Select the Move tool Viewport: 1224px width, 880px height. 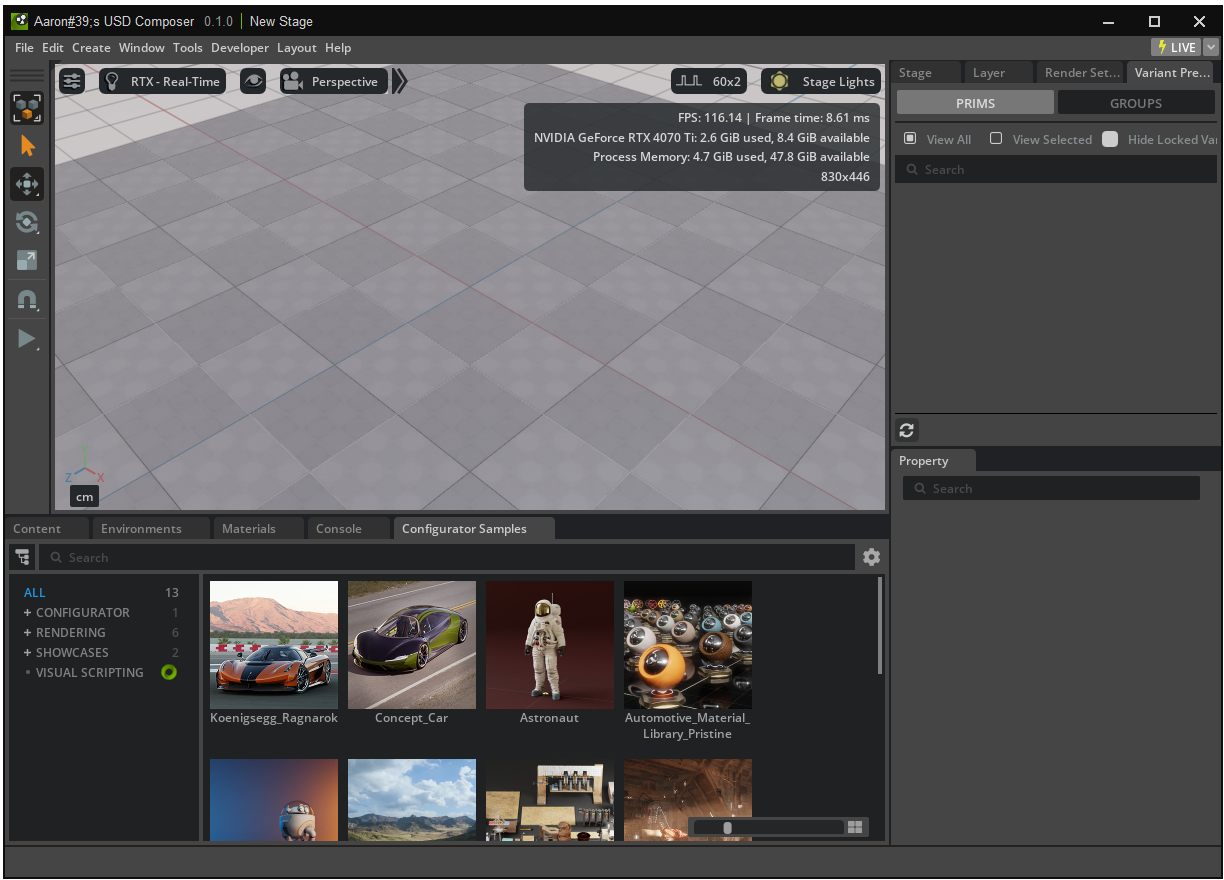[x=26, y=184]
